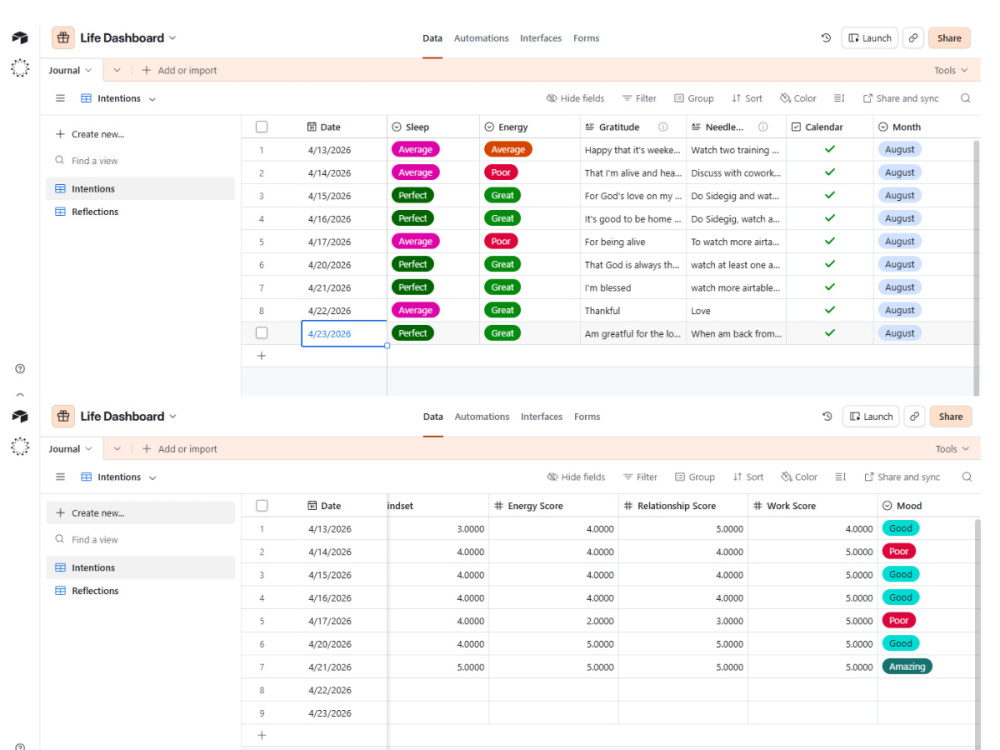The width and height of the screenshot is (1000, 750).
Task: Click Create new in bottom sidebar
Action: 140,513
